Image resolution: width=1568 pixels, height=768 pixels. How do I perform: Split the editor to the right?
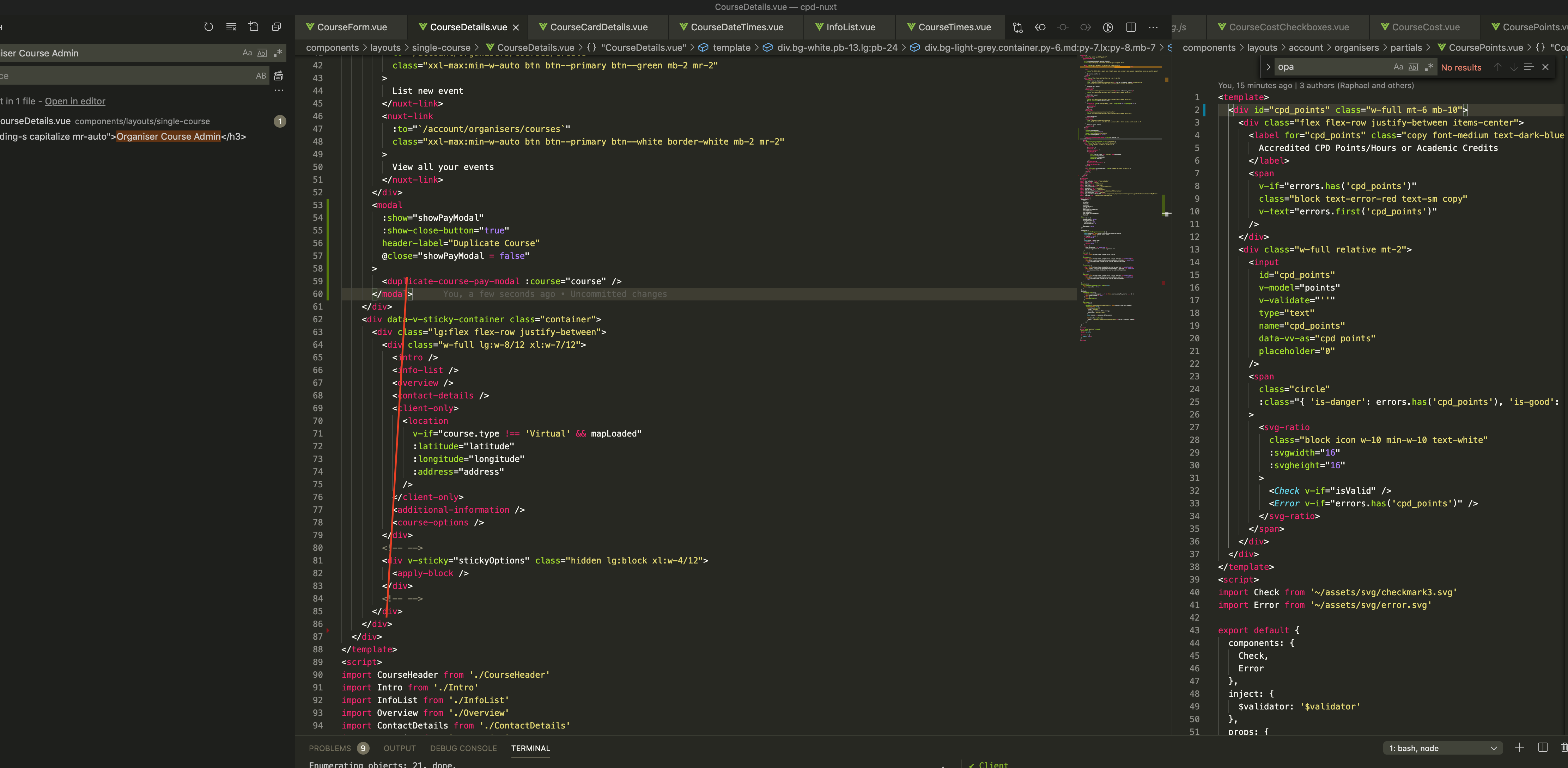[x=1131, y=27]
